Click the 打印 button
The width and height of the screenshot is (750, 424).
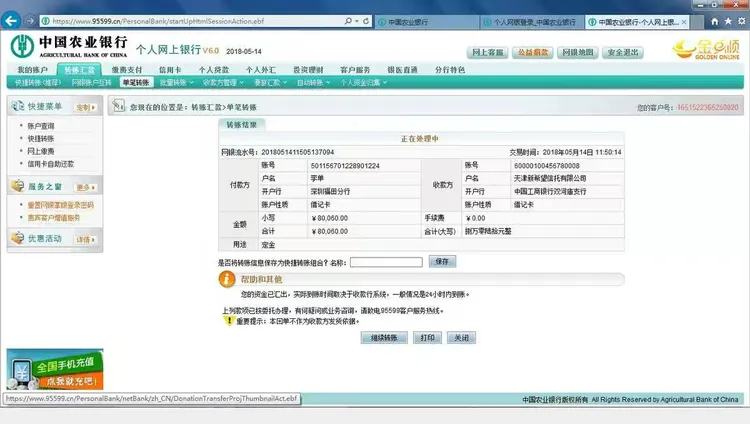click(x=427, y=338)
